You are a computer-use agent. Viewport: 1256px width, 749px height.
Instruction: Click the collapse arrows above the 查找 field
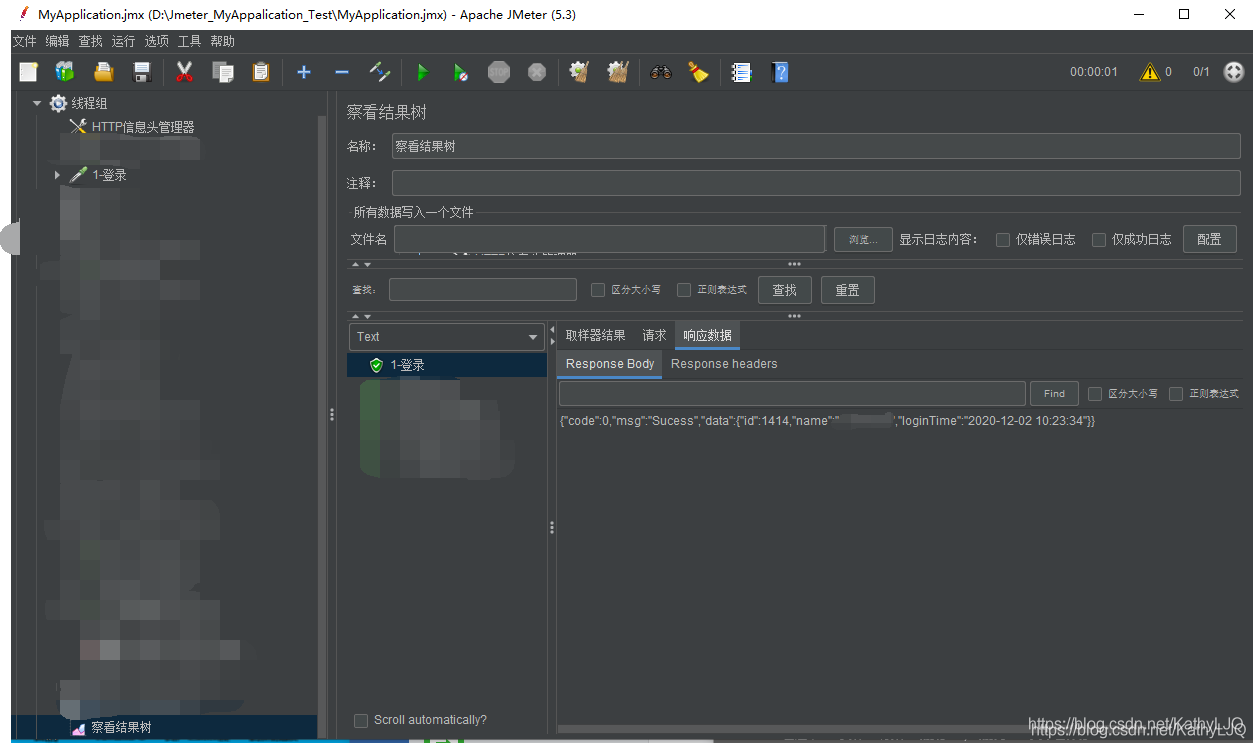coord(361,265)
